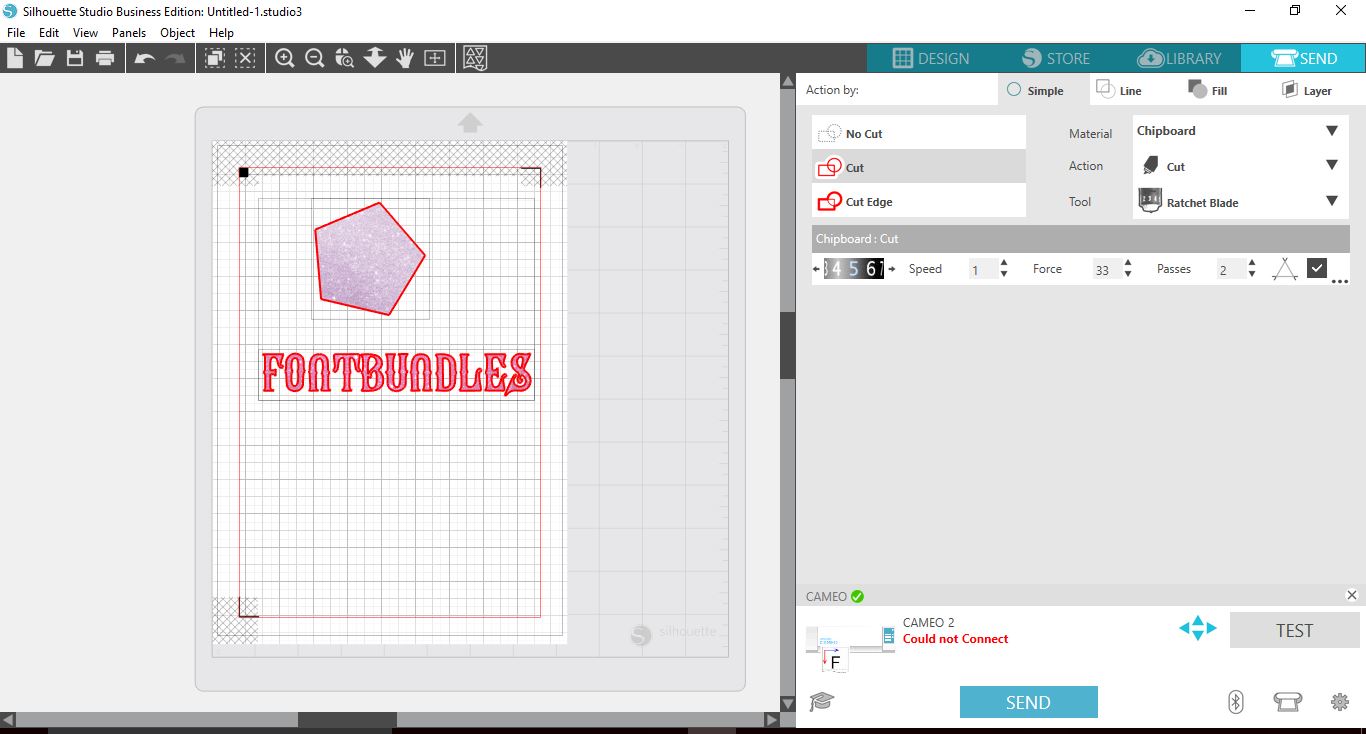Open the Panels menu
This screenshot has height=734, width=1366.
pos(129,33)
